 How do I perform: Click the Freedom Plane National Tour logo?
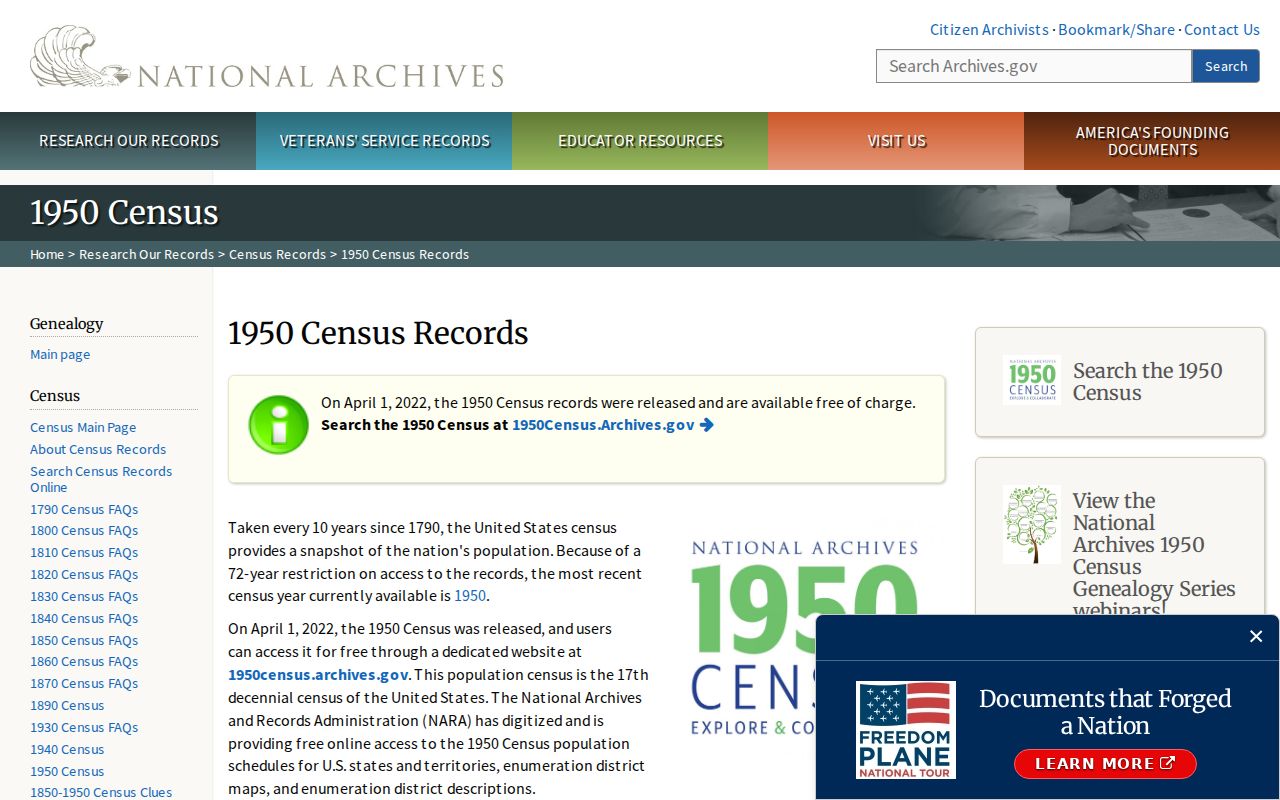point(906,730)
